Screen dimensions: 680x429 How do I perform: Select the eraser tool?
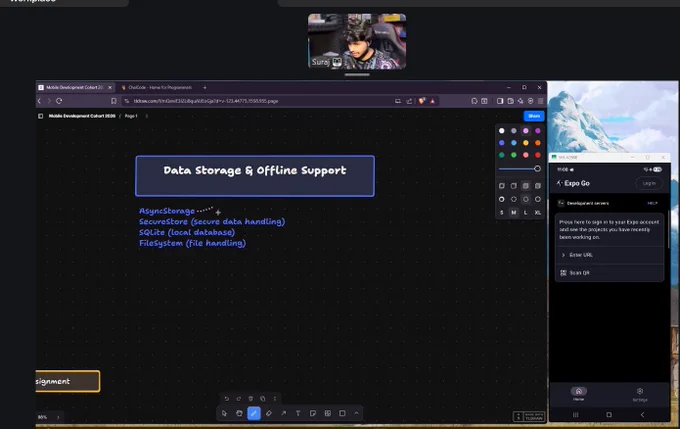tap(269, 413)
